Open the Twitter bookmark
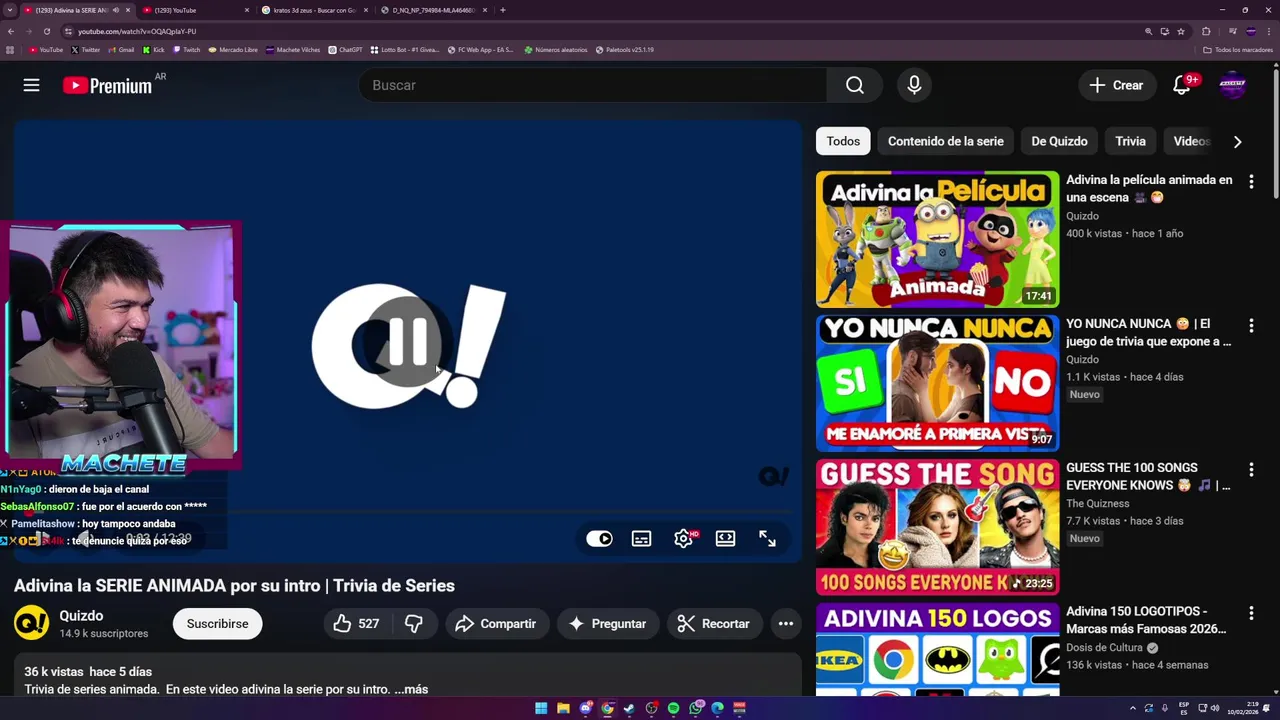This screenshot has width=1280, height=720. click(86, 49)
